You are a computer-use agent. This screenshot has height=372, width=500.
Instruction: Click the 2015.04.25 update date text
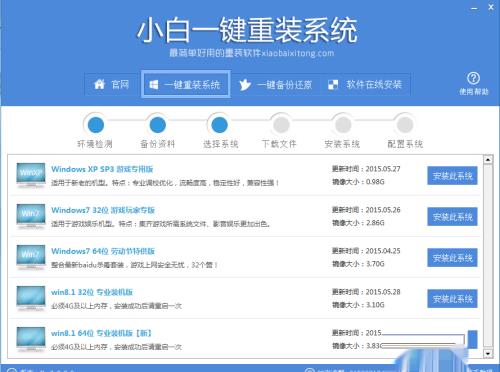pyautogui.click(x=383, y=251)
